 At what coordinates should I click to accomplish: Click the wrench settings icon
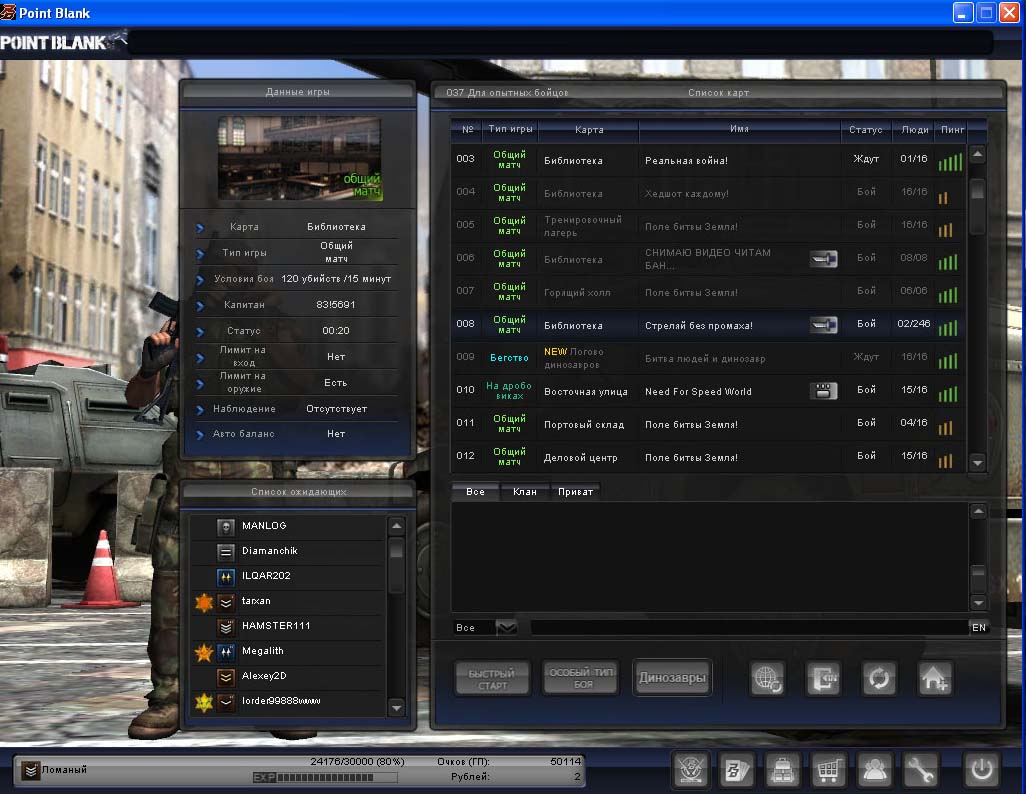coord(920,771)
